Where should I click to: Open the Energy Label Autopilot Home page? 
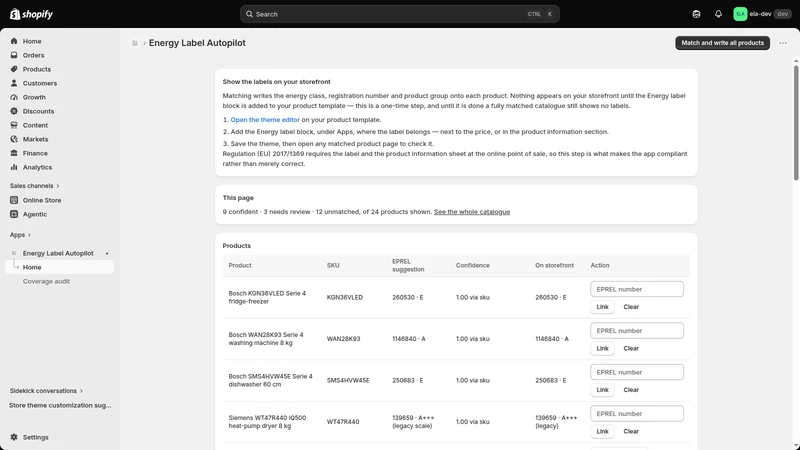[x=60, y=267]
